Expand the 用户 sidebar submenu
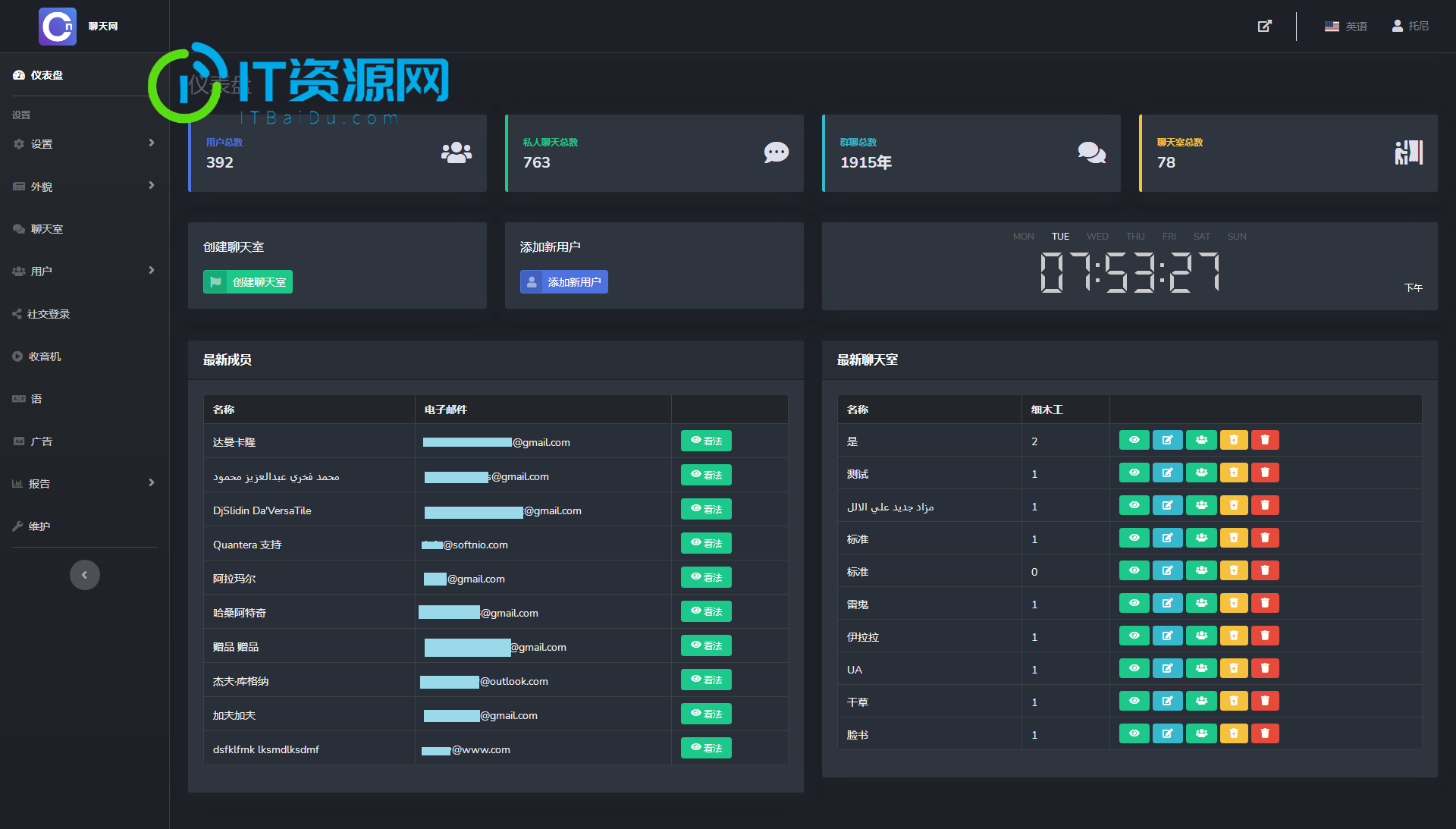 tap(84, 271)
